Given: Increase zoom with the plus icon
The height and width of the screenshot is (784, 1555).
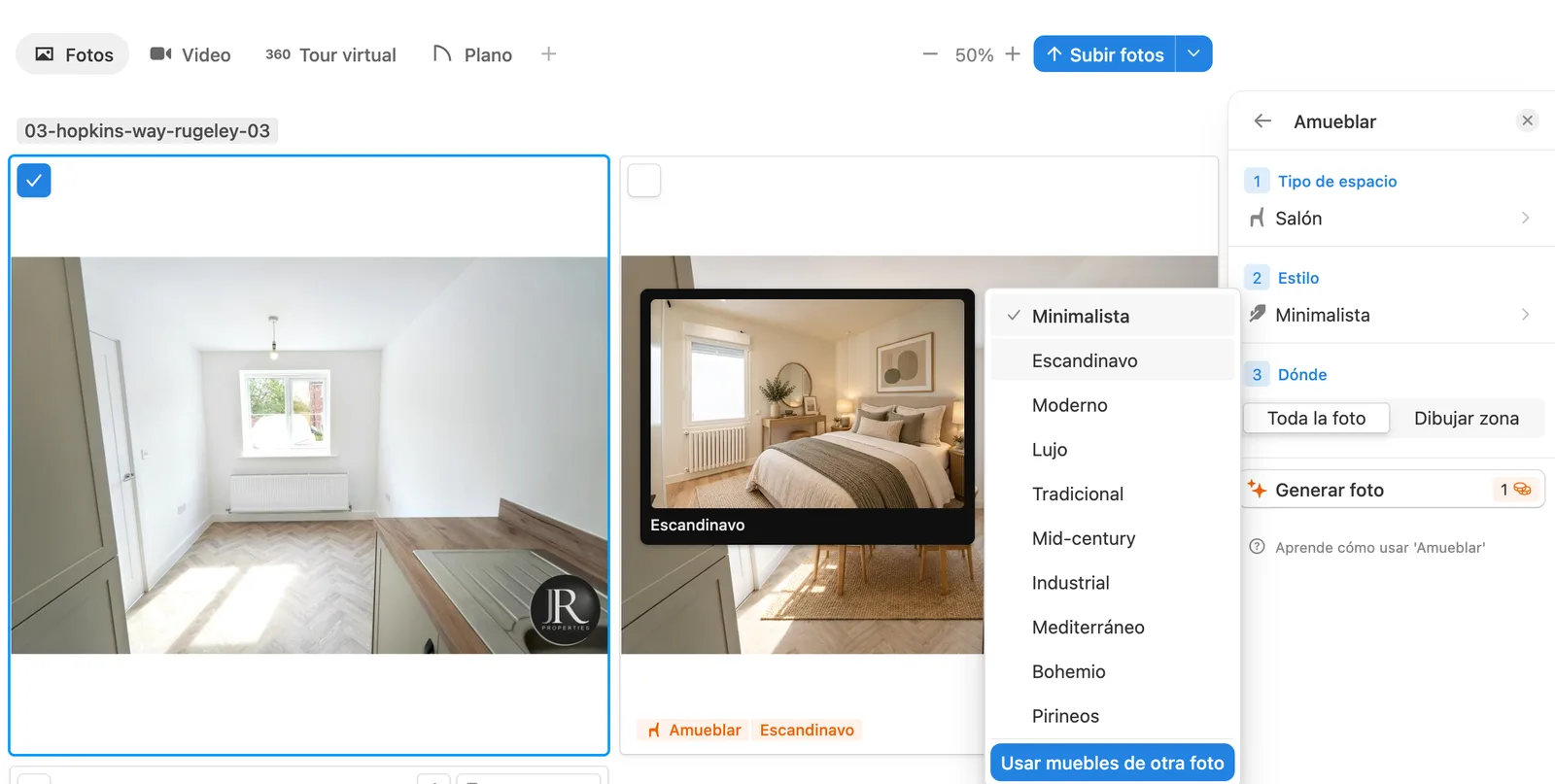Looking at the screenshot, I should [x=1013, y=54].
